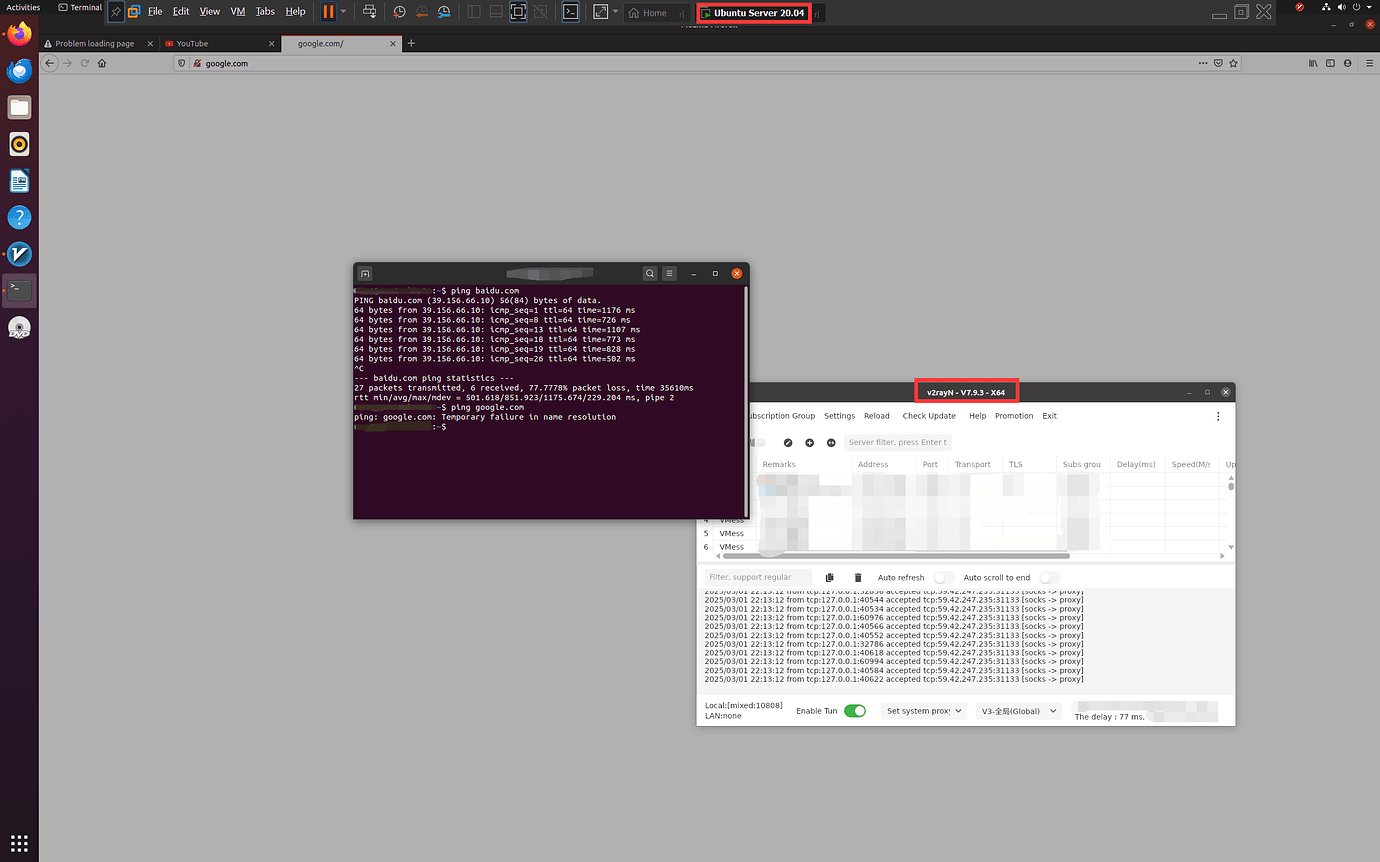Click the full screen mode icon in VMware
The height and width of the screenshot is (862, 1380).
tap(518, 12)
